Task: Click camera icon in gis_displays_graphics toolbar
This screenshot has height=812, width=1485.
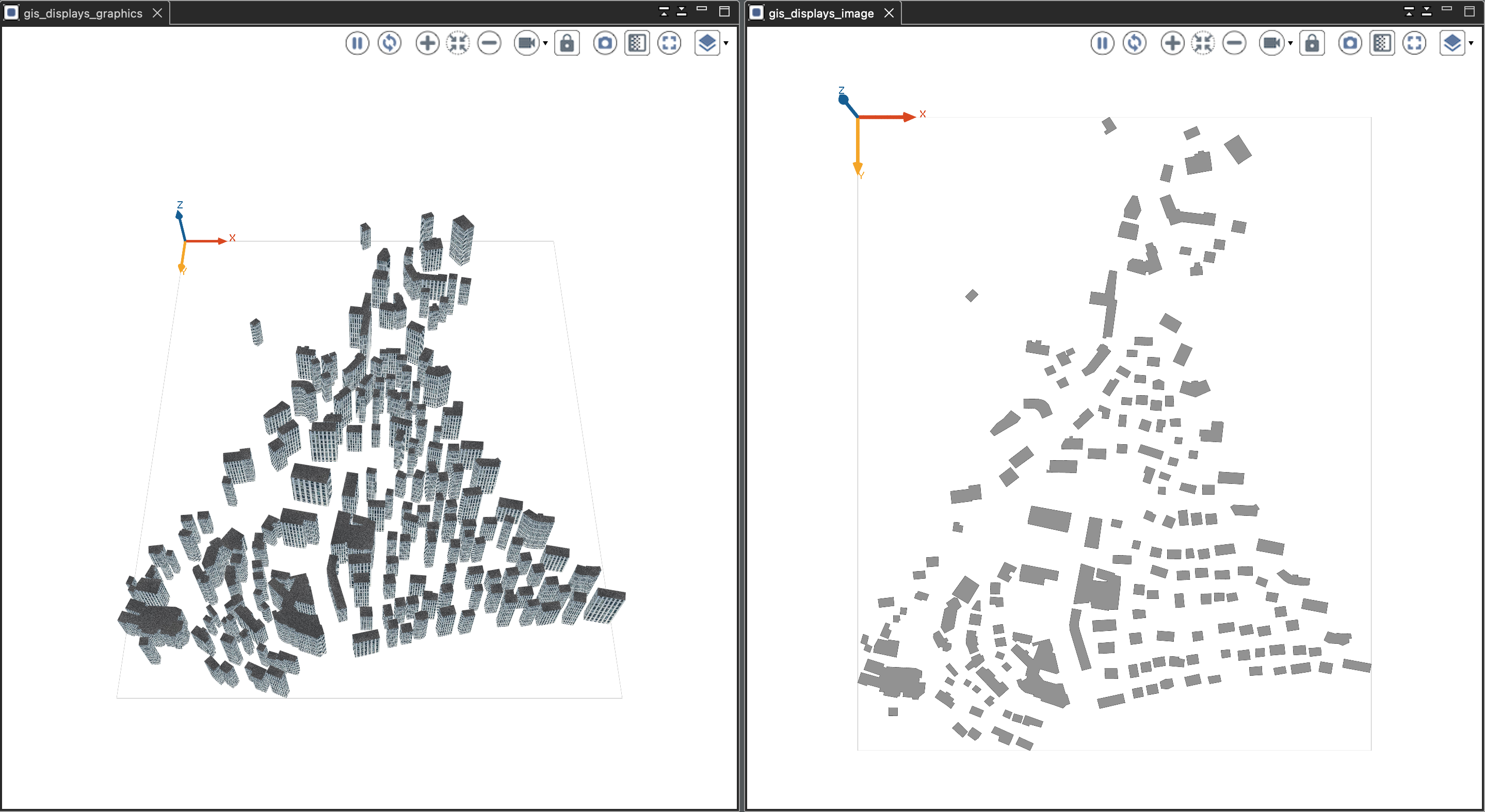Action: (526, 43)
